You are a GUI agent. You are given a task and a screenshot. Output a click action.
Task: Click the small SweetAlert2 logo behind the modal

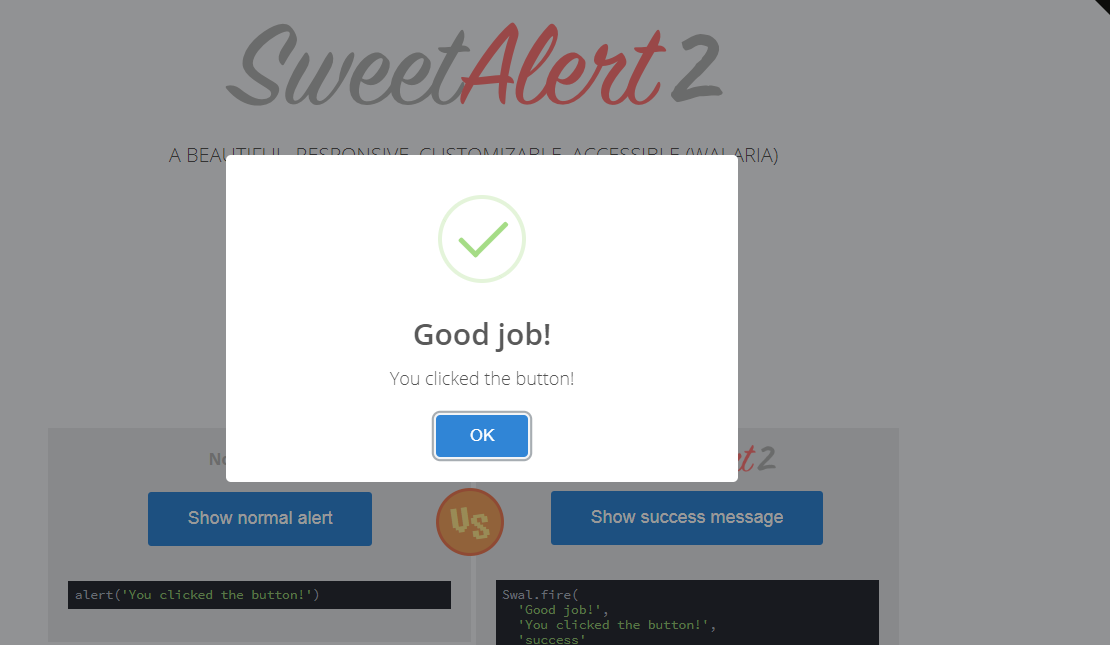click(756, 459)
